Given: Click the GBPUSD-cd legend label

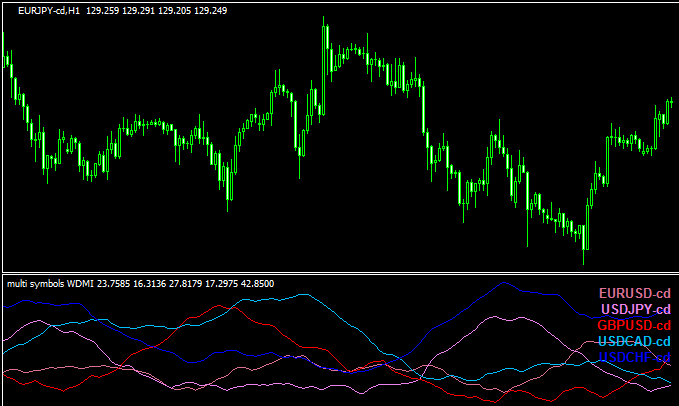Looking at the screenshot, I should pos(634,325).
